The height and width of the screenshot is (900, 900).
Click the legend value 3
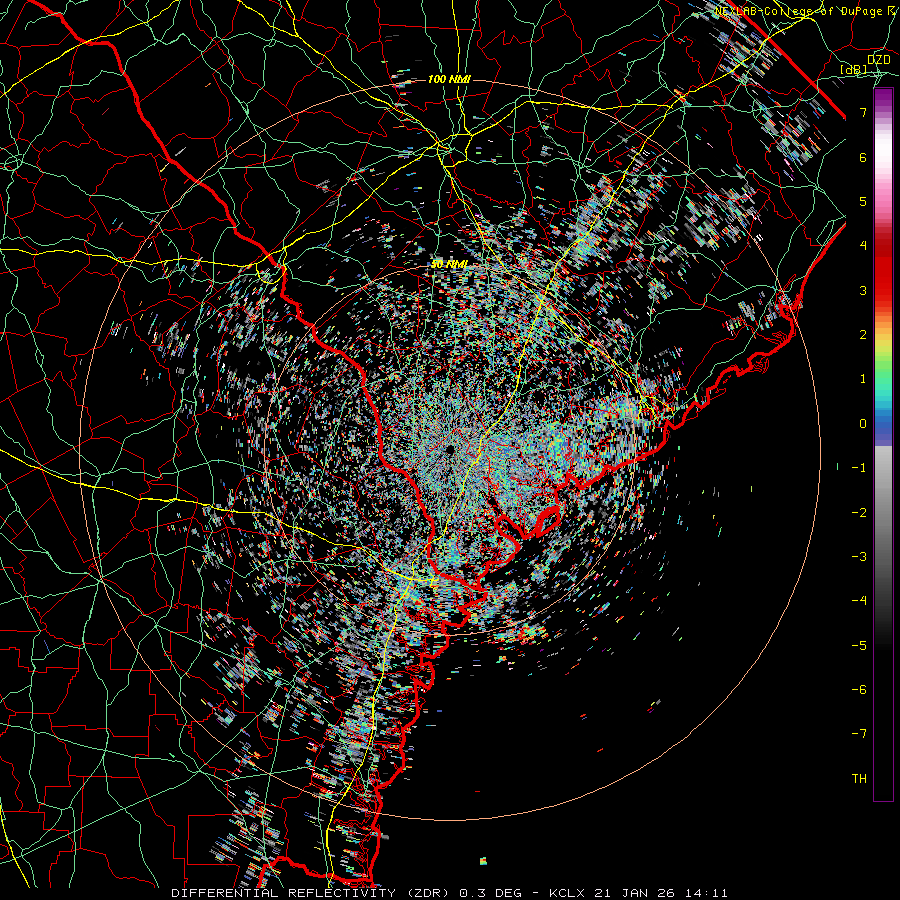(x=863, y=290)
